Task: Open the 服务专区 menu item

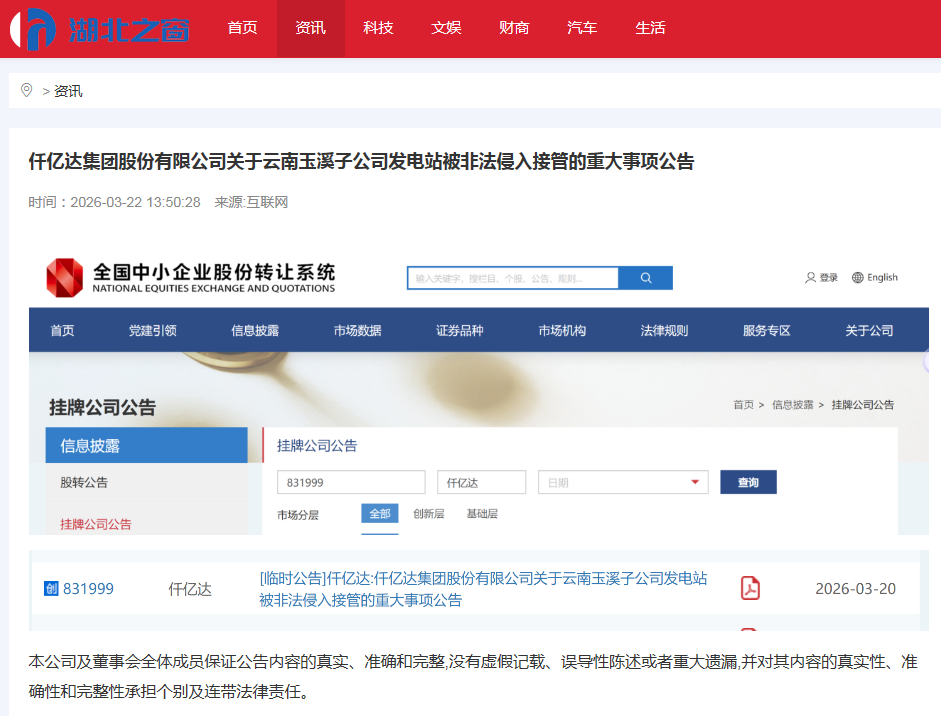Action: 766,331
